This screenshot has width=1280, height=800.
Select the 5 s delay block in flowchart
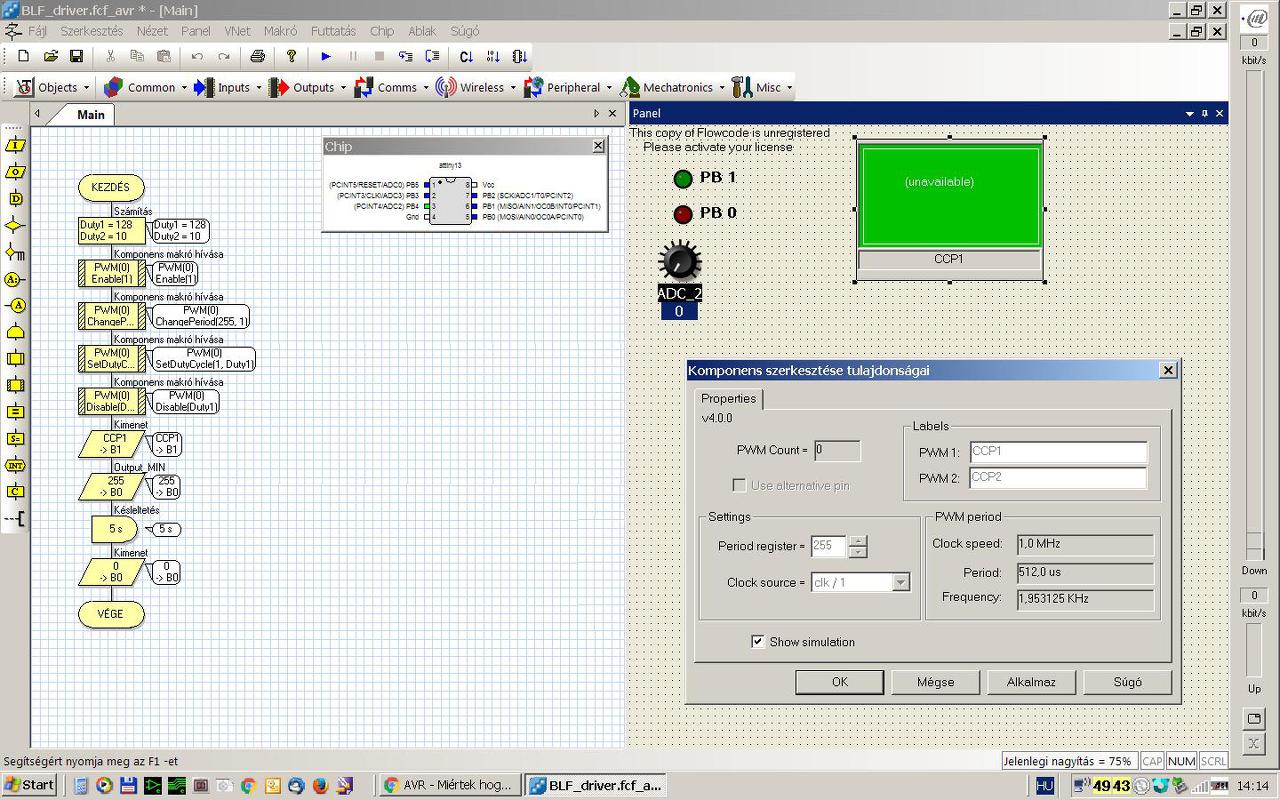115,529
